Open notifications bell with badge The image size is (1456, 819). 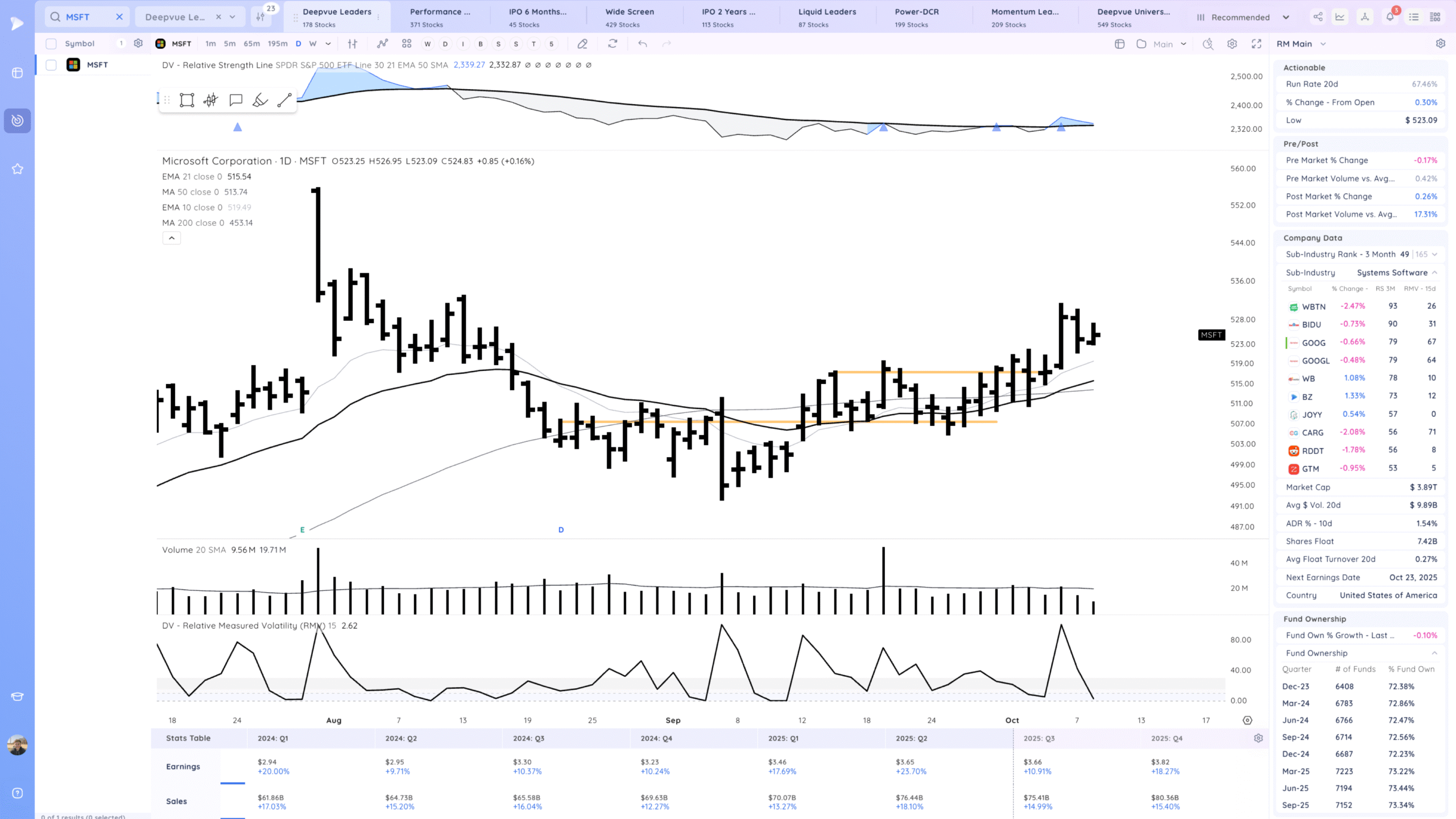[x=1390, y=17]
